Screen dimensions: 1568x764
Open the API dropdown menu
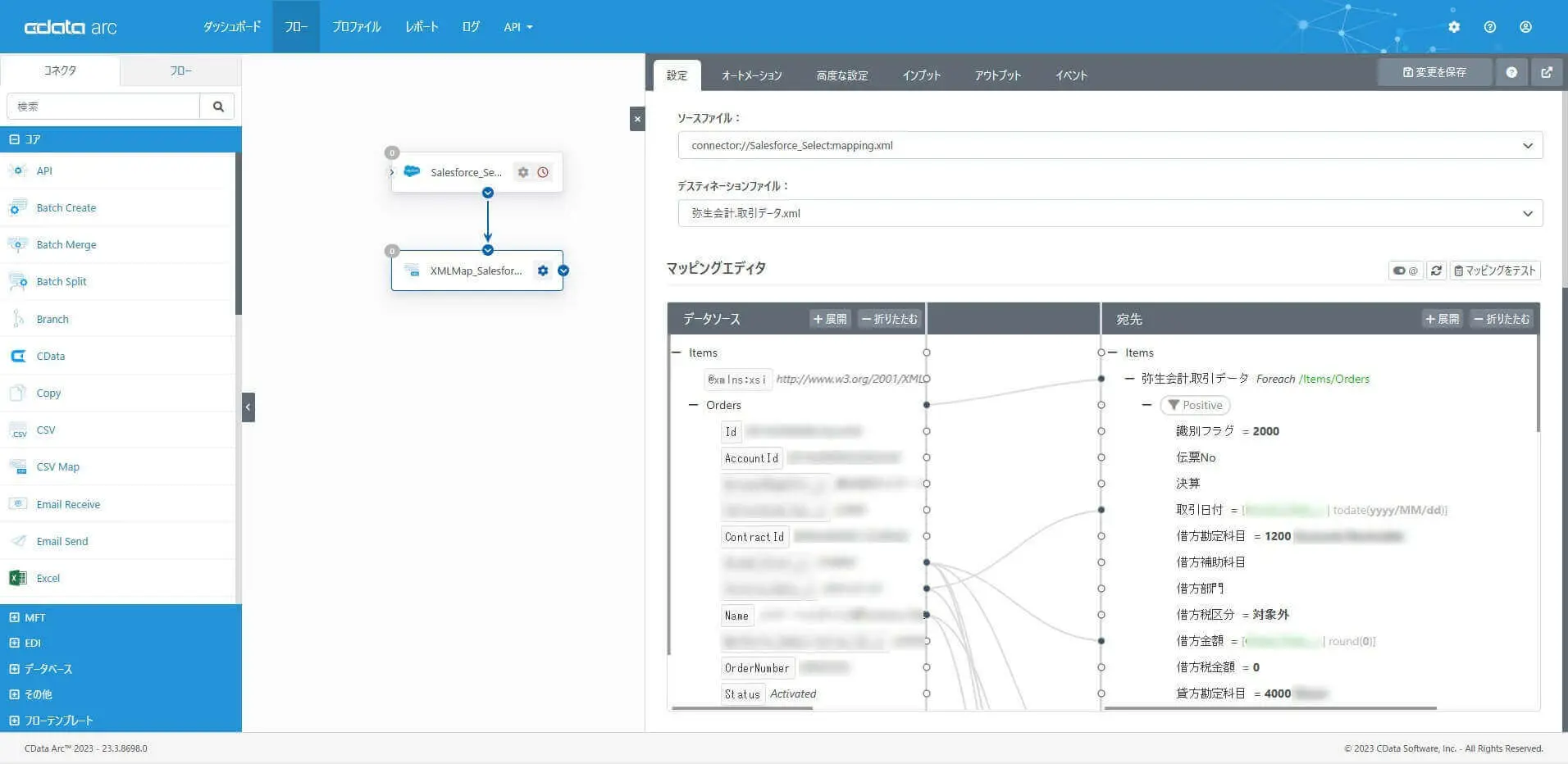(x=518, y=27)
